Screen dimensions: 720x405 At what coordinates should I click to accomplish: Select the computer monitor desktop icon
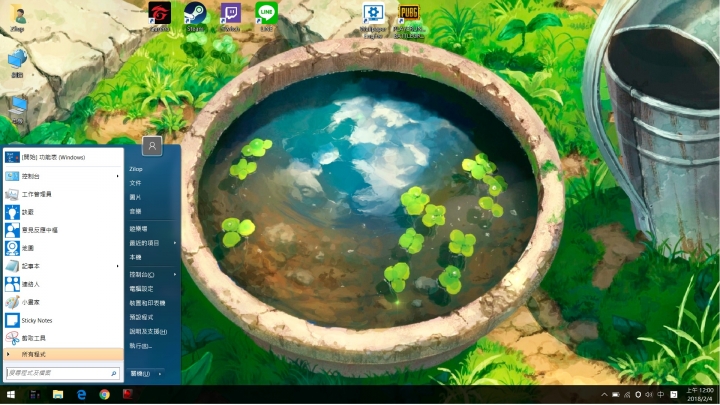[17, 109]
